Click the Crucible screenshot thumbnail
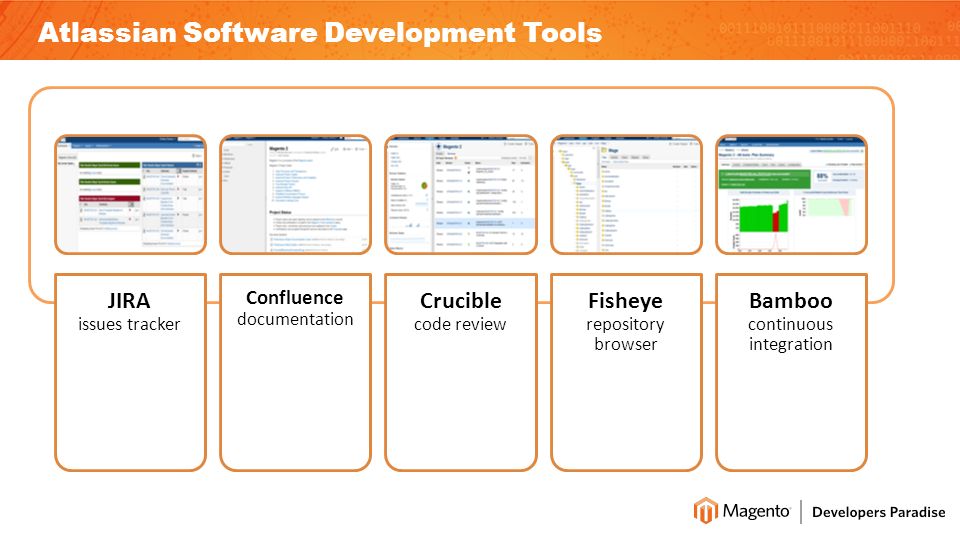960x540 pixels. [x=461, y=194]
